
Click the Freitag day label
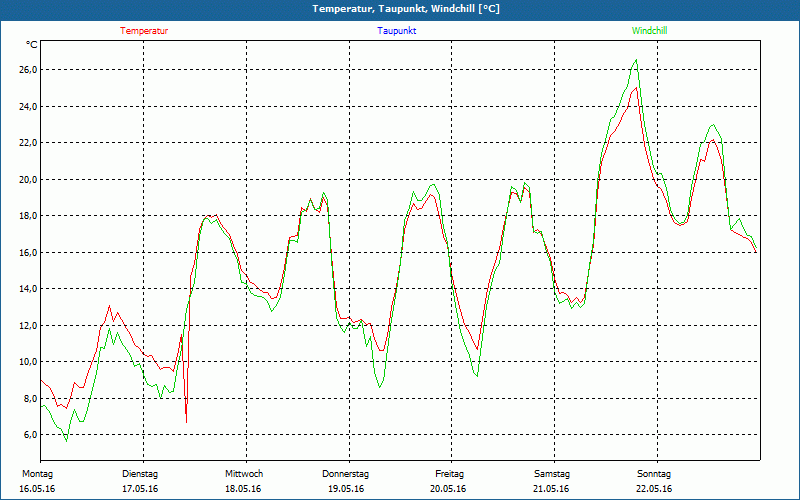pos(449,474)
